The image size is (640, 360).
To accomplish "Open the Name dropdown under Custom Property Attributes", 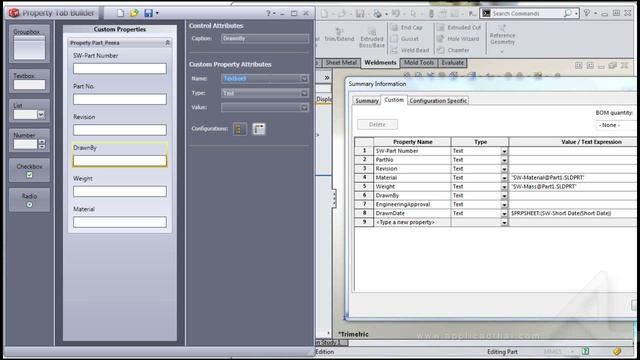I will 304,79.
